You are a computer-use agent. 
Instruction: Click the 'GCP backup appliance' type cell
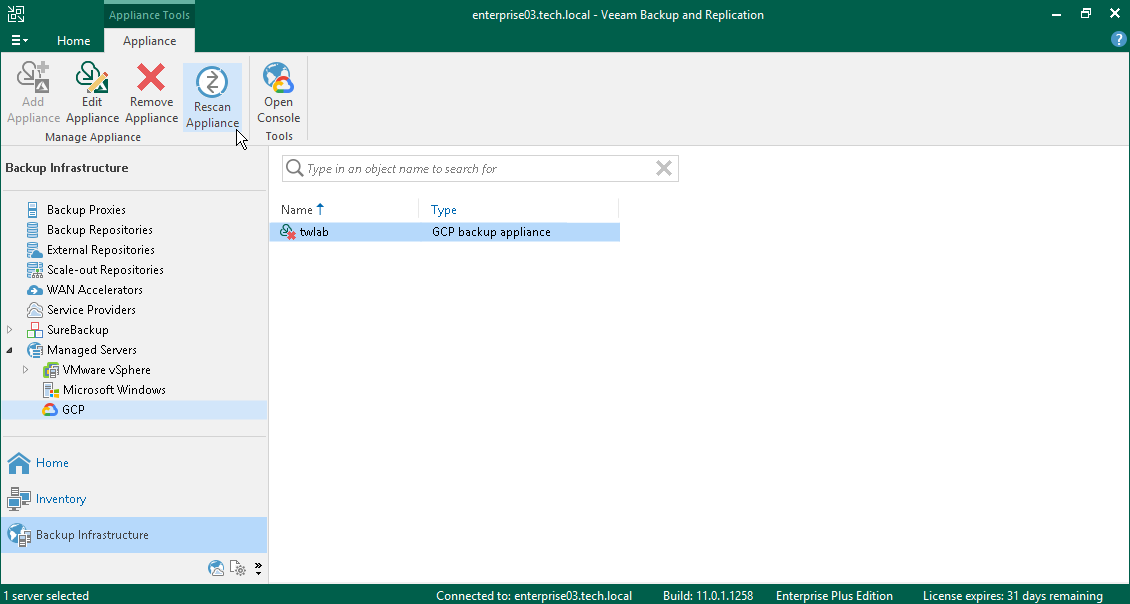point(491,232)
